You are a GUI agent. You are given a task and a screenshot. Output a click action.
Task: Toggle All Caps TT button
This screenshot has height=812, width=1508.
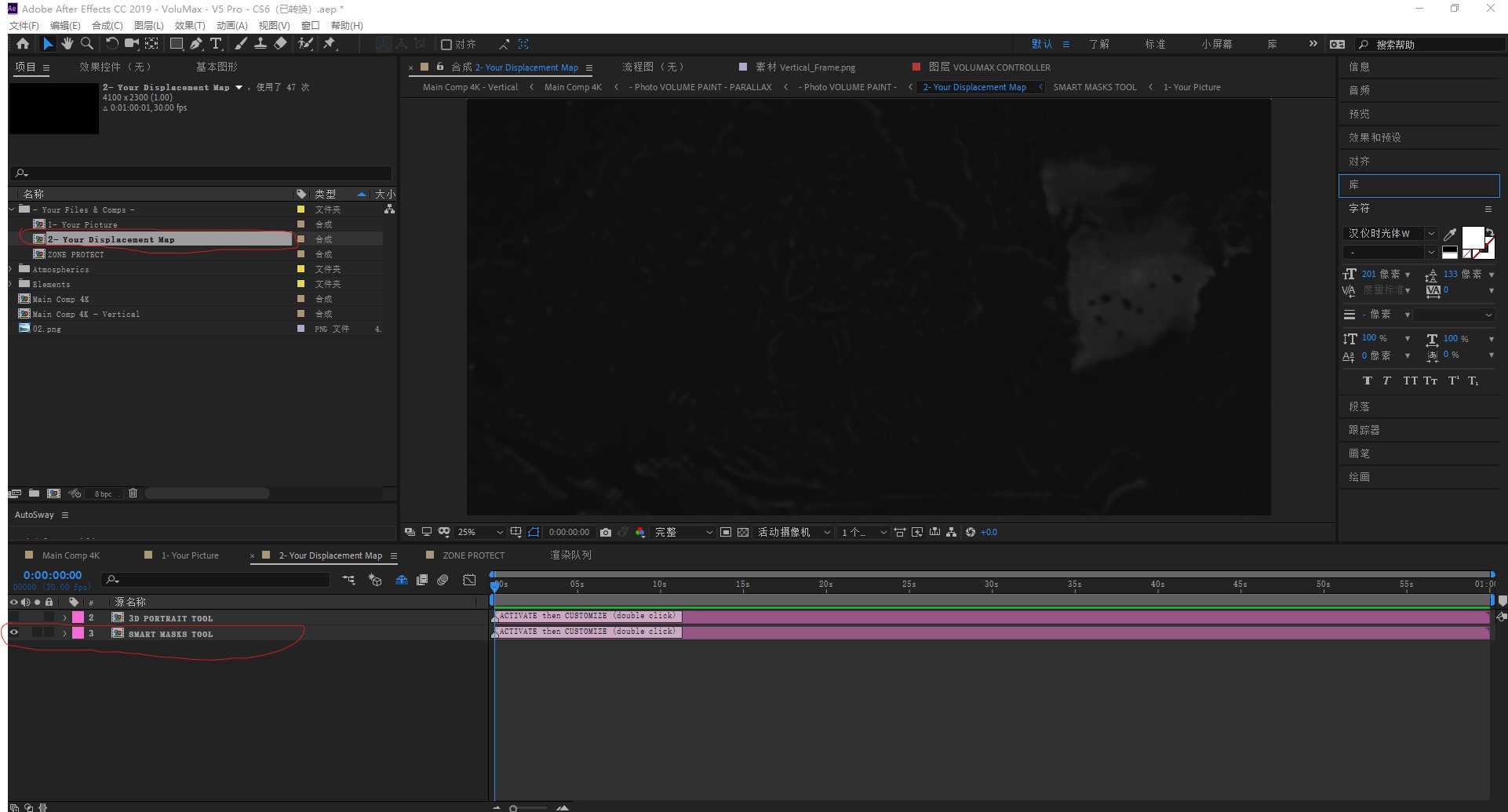pos(1410,381)
